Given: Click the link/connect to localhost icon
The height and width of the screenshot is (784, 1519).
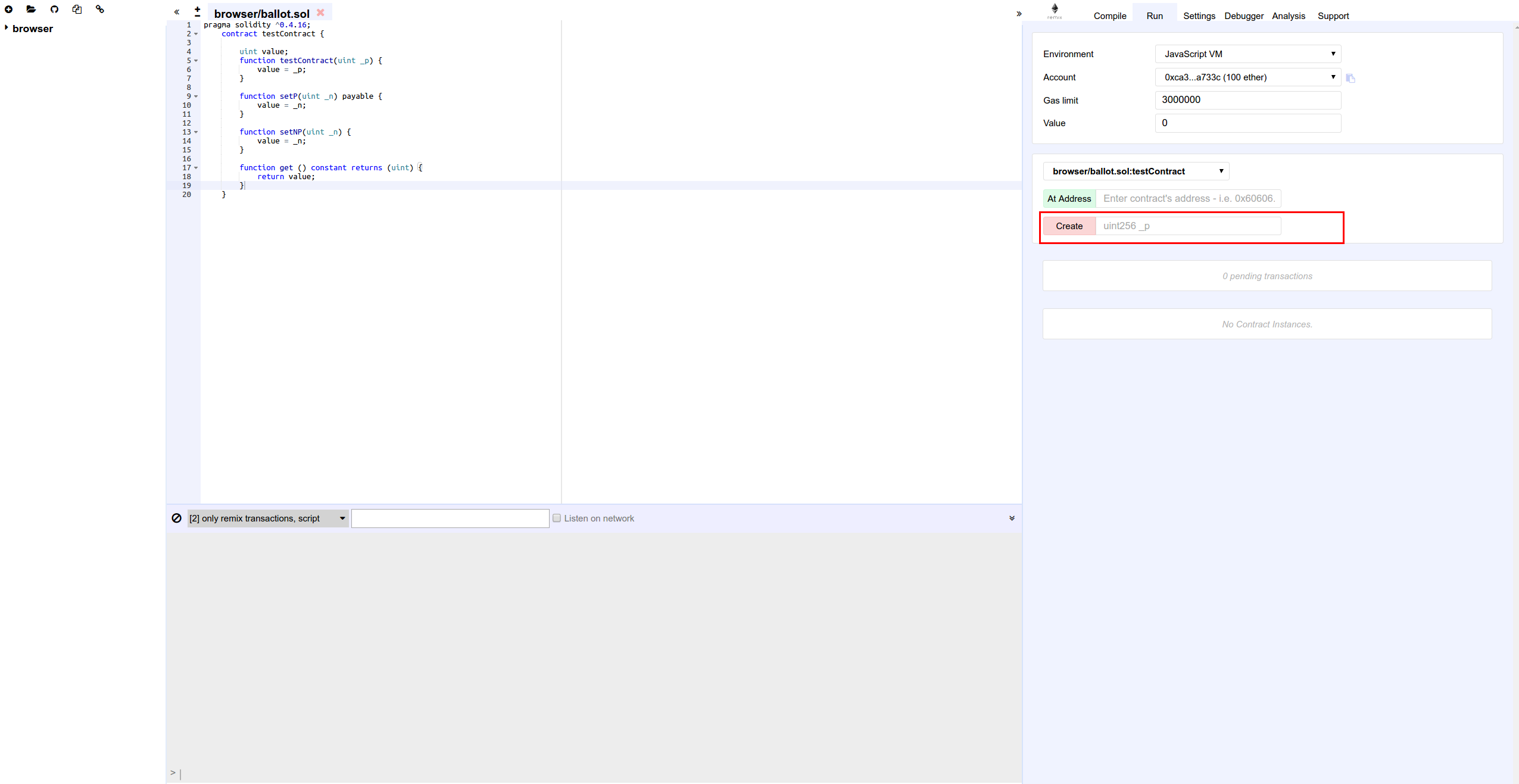Looking at the screenshot, I should click(x=100, y=9).
